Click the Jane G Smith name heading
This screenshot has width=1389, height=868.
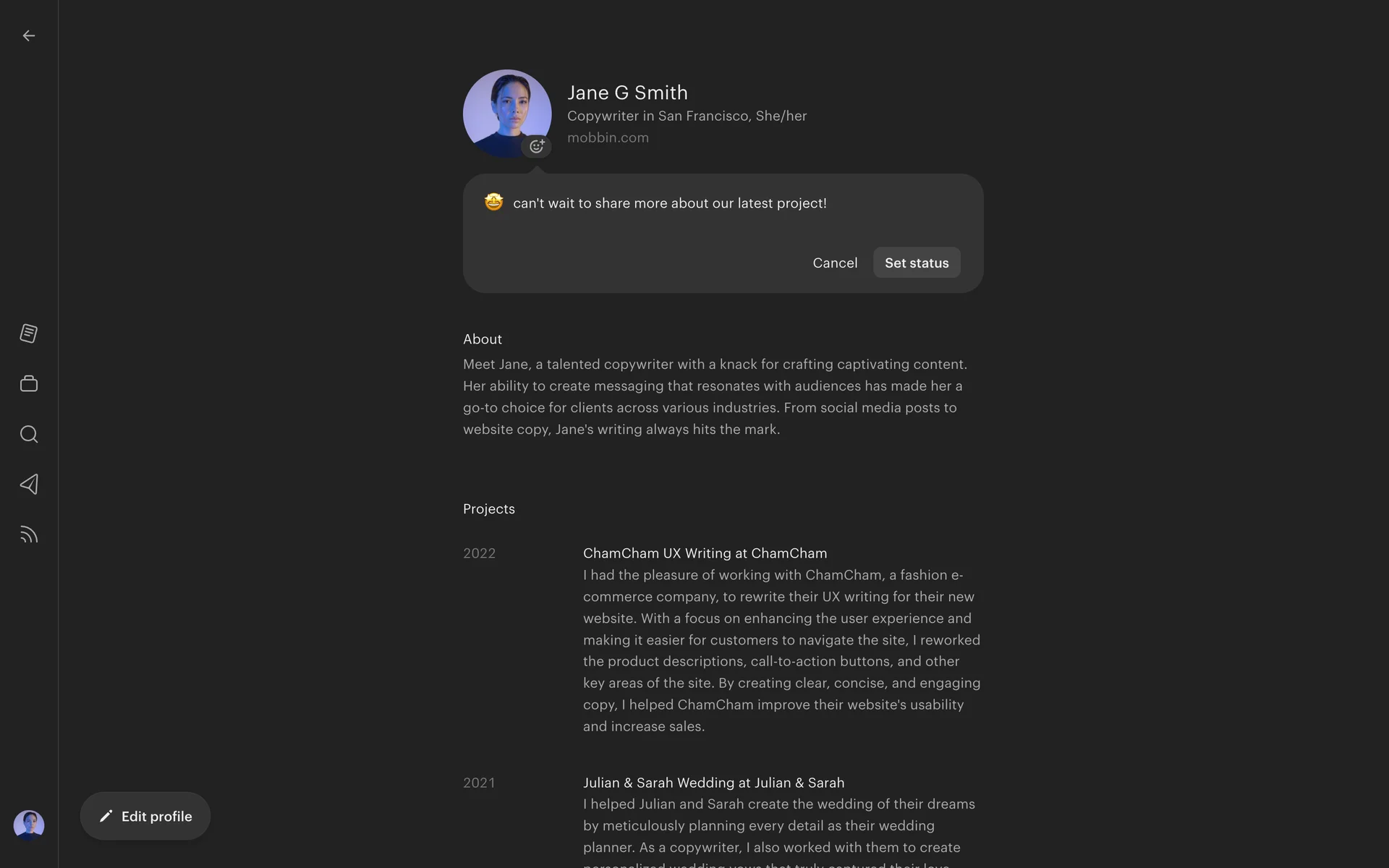(x=627, y=93)
